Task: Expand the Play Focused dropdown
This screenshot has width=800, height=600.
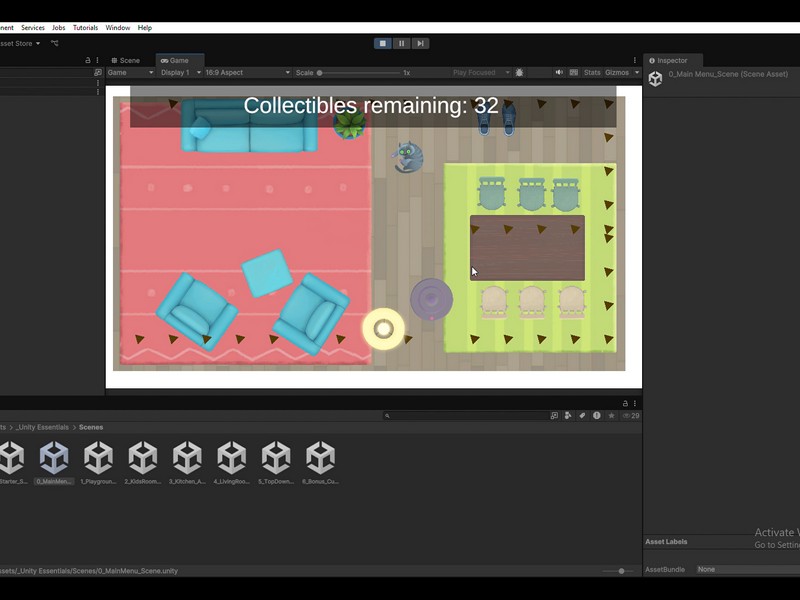Action: [x=481, y=73]
